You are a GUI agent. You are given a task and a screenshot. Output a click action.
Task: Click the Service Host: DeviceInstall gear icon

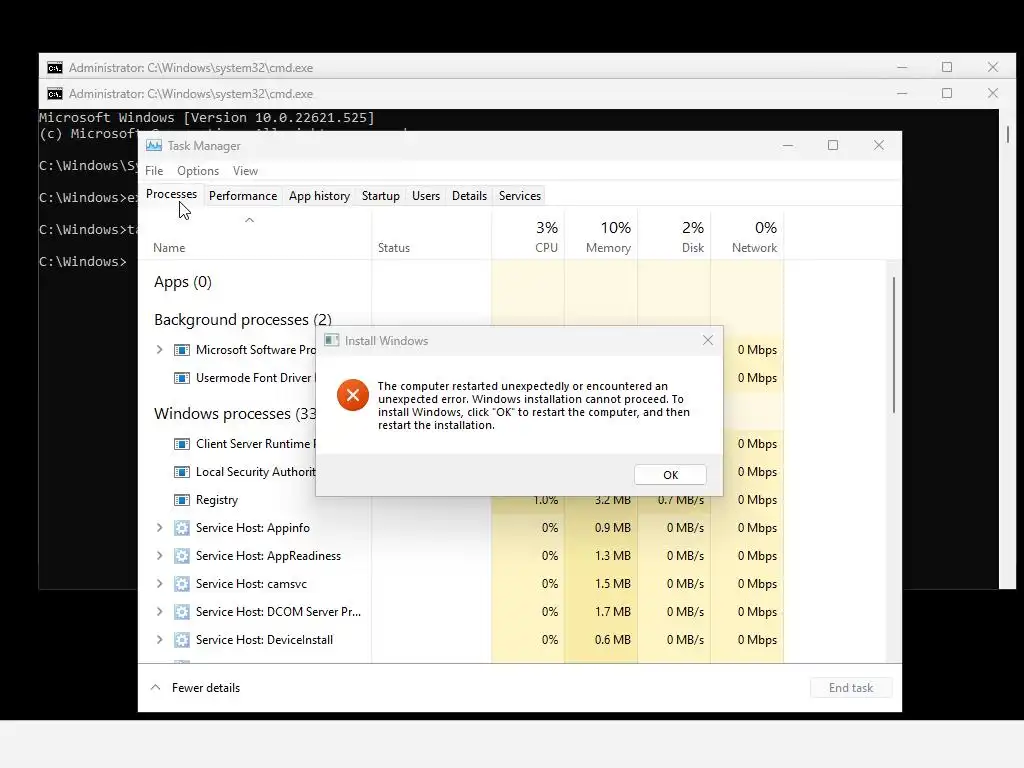[x=182, y=640]
